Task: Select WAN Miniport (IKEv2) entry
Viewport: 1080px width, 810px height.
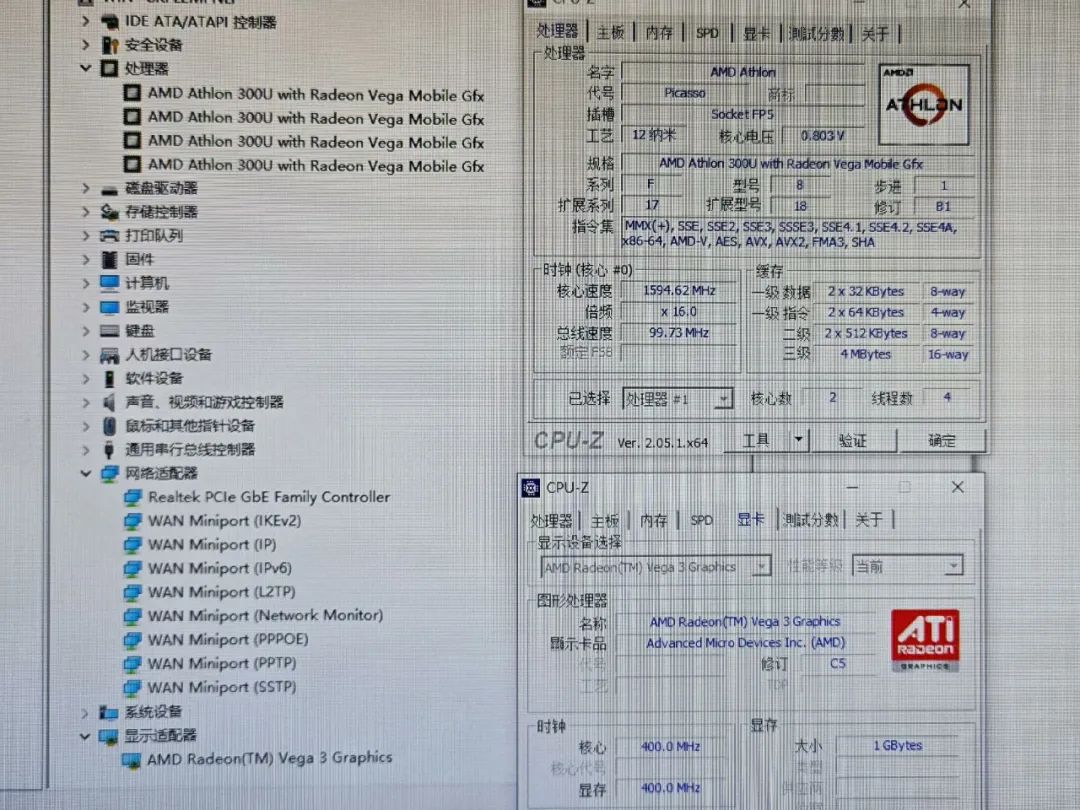Action: (224, 521)
